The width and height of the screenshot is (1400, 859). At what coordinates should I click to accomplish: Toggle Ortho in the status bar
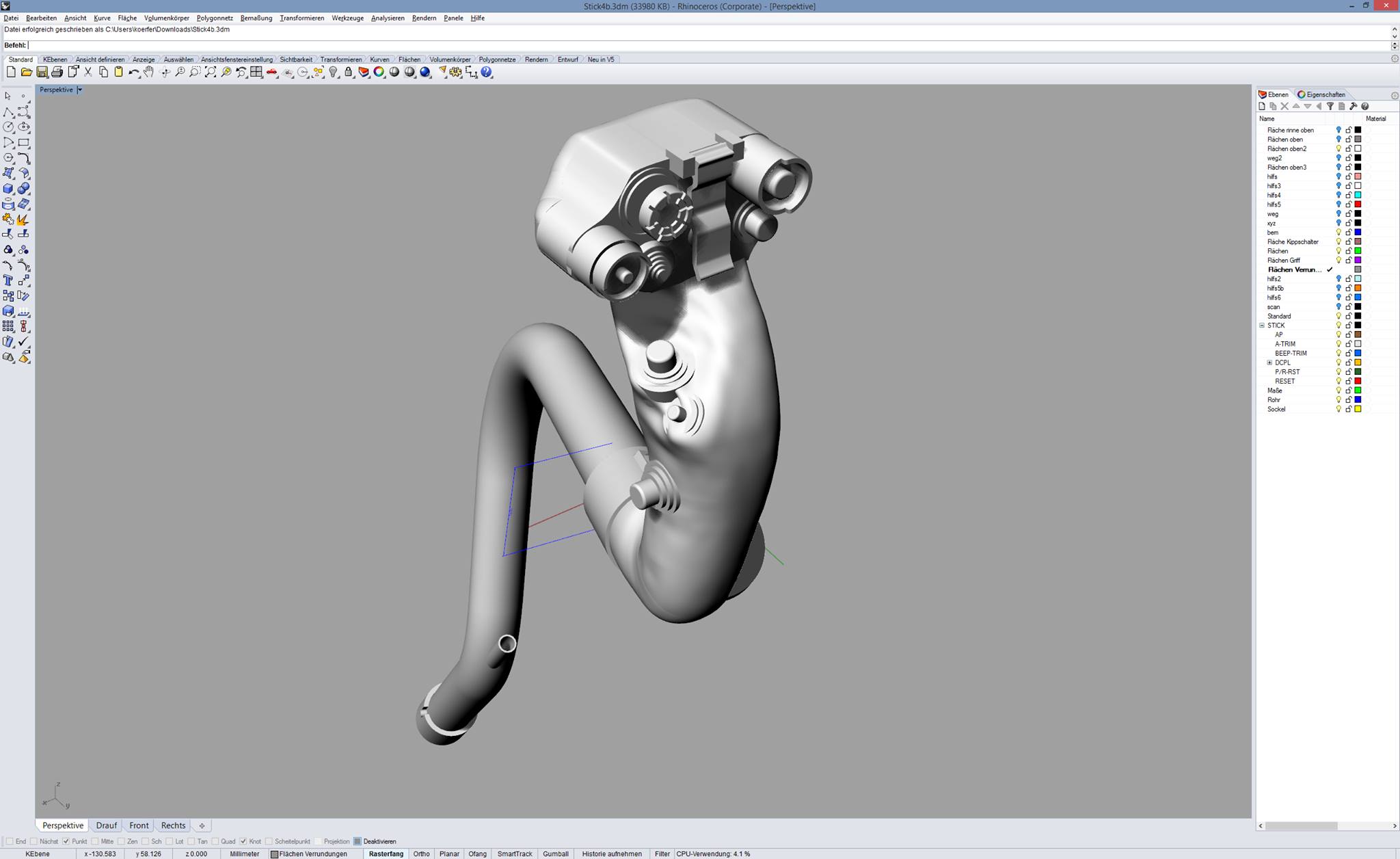421,854
